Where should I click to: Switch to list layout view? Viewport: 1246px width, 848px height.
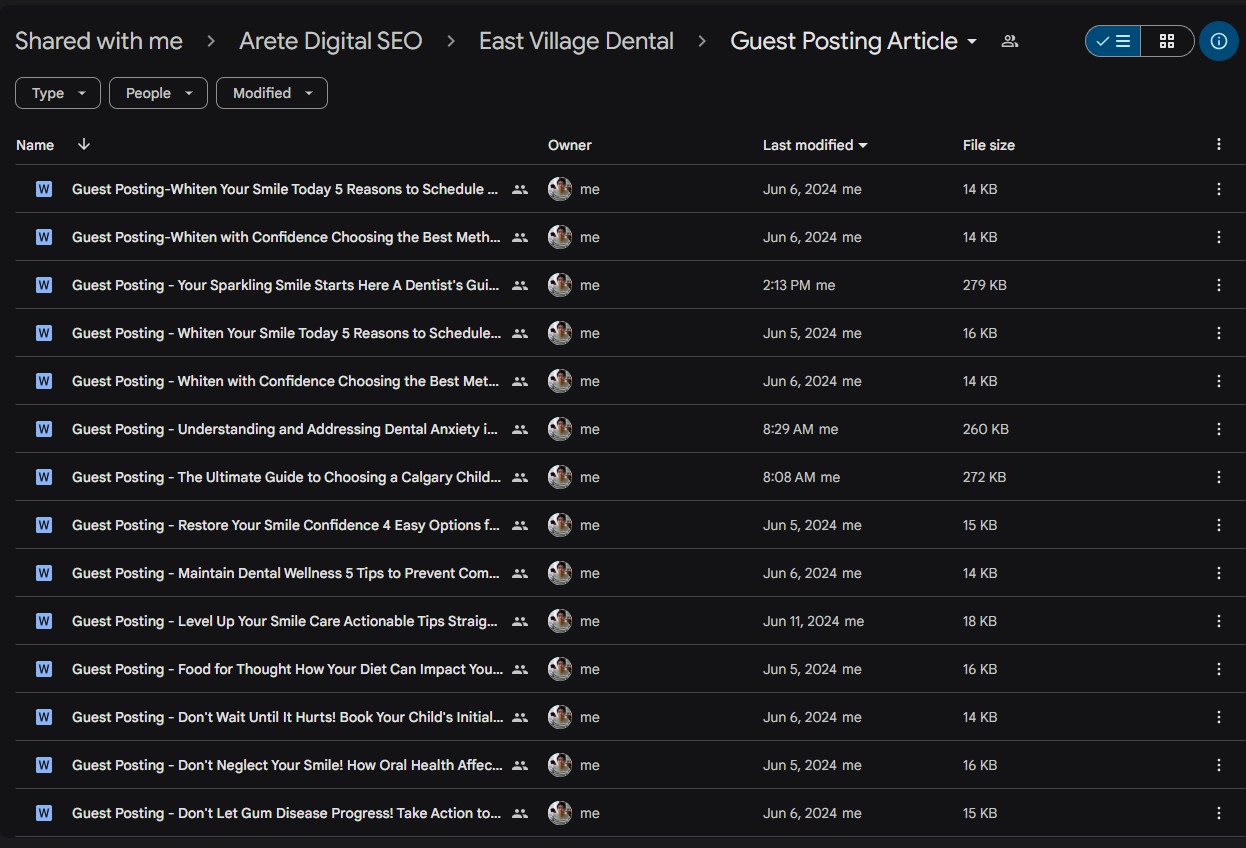tap(1113, 41)
